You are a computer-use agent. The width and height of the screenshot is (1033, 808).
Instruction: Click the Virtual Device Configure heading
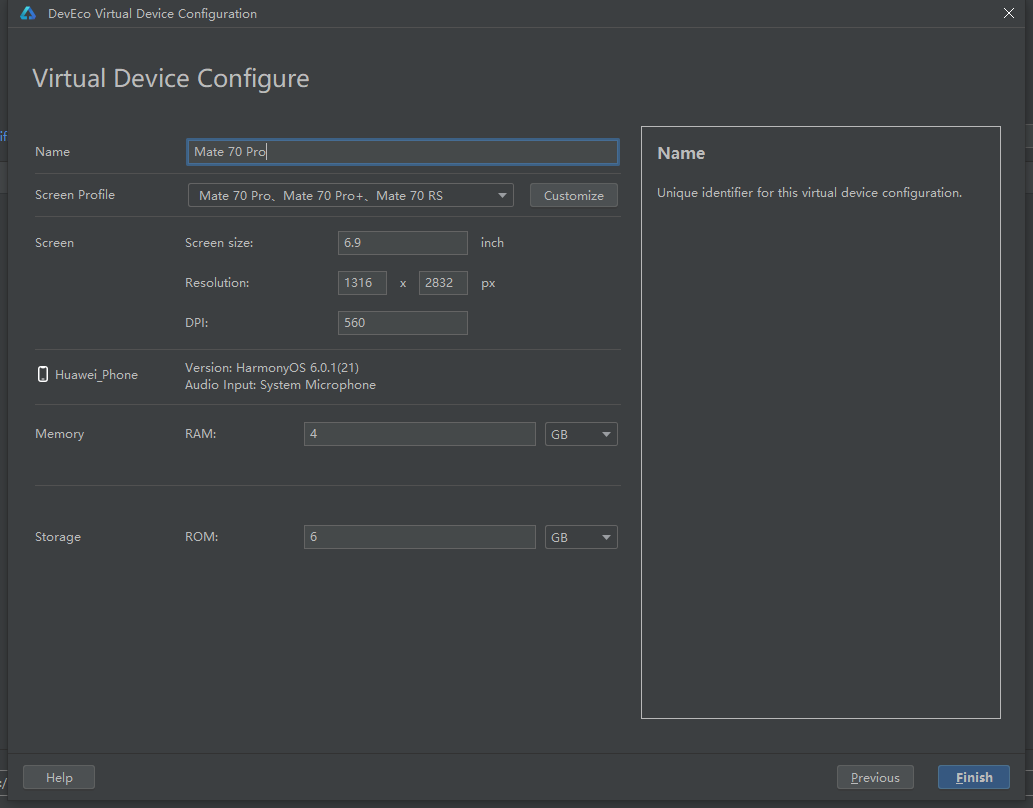pos(171,78)
